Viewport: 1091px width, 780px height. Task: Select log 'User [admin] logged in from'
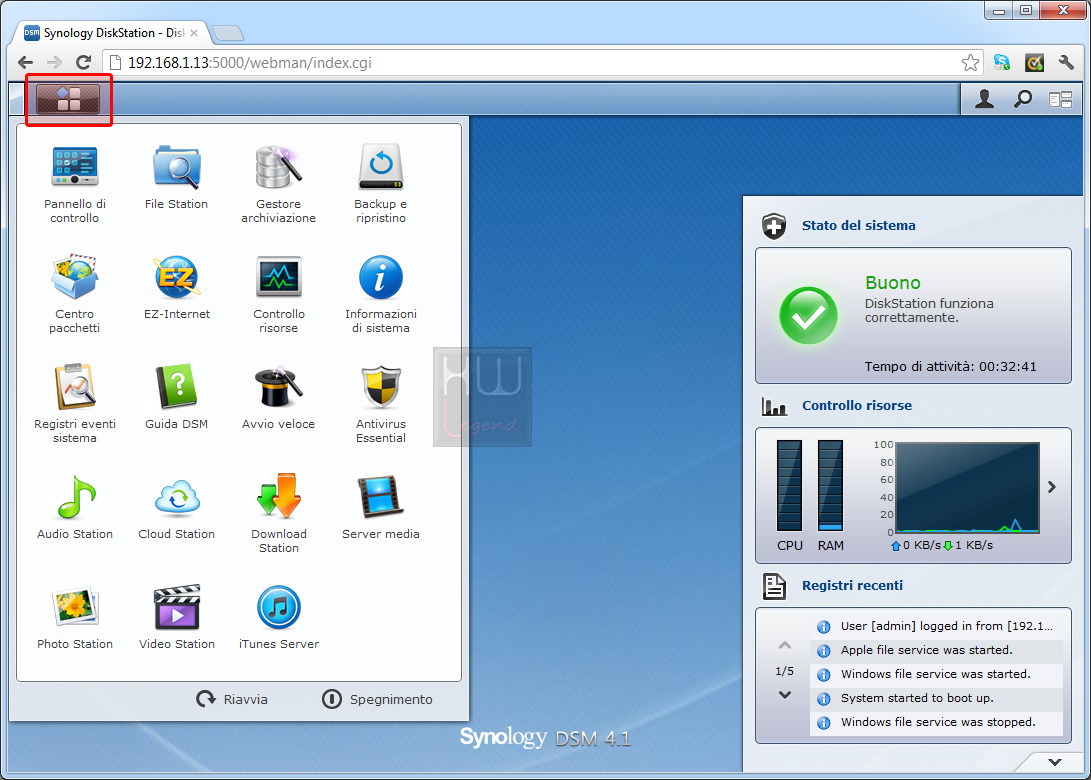point(937,626)
